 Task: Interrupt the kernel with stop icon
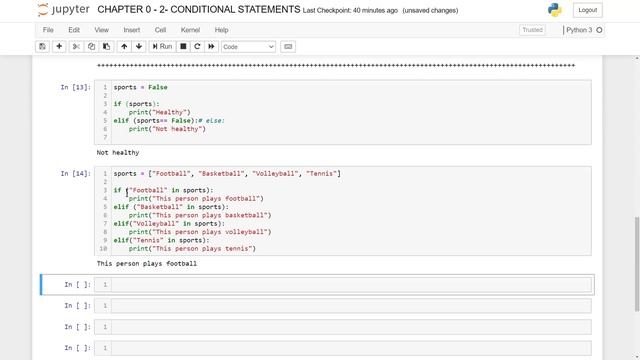point(183,47)
